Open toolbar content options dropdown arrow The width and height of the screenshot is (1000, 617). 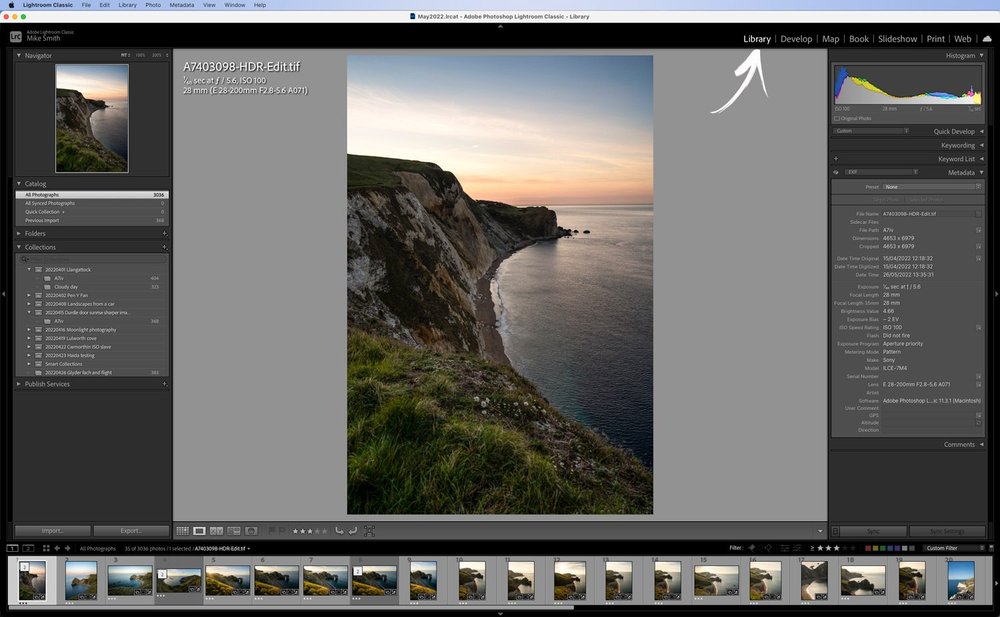pos(820,531)
